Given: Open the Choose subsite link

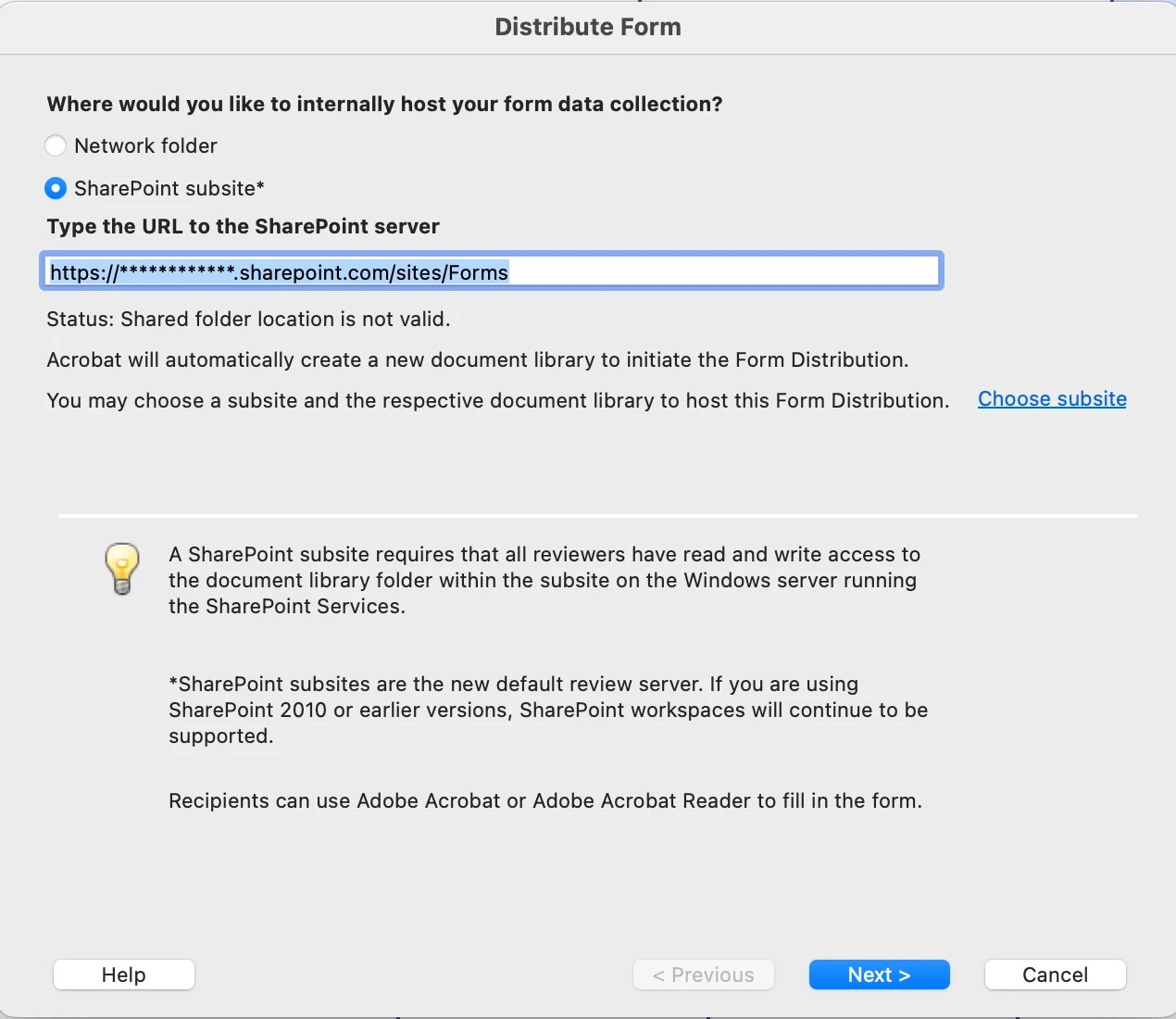Looking at the screenshot, I should (x=1052, y=399).
